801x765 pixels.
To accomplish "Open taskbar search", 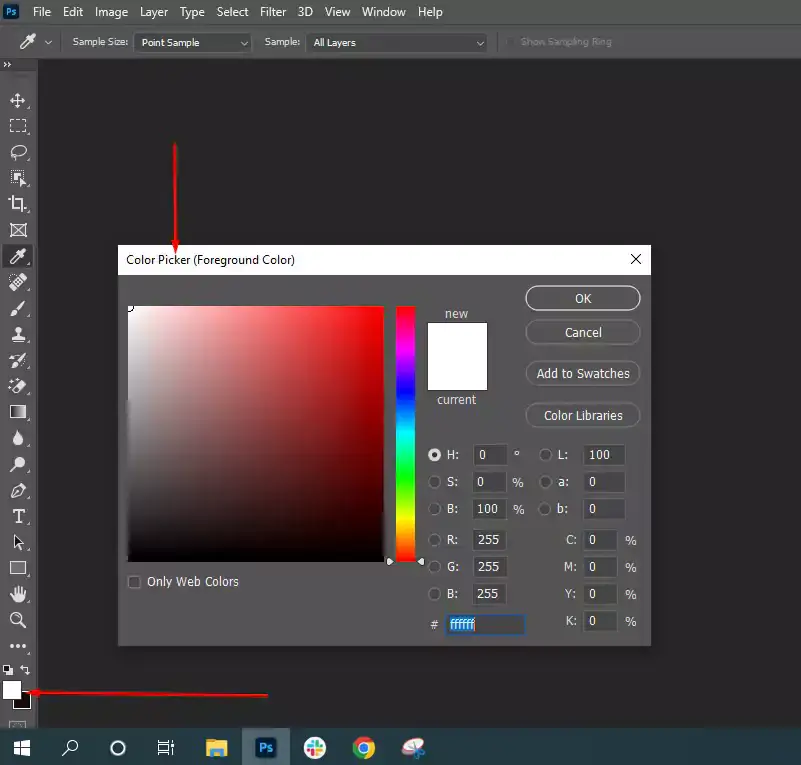I will tap(70, 748).
